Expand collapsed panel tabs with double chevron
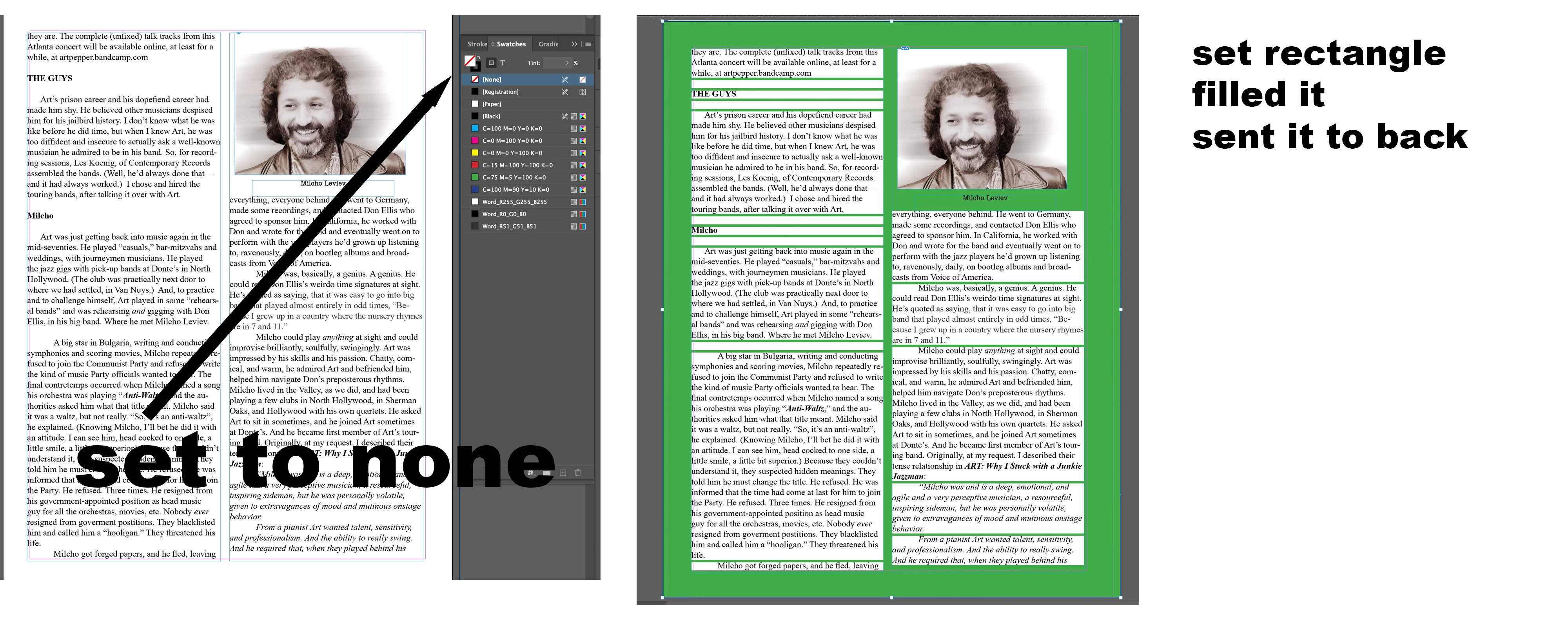The width and height of the screenshot is (1568, 619). pos(574,44)
